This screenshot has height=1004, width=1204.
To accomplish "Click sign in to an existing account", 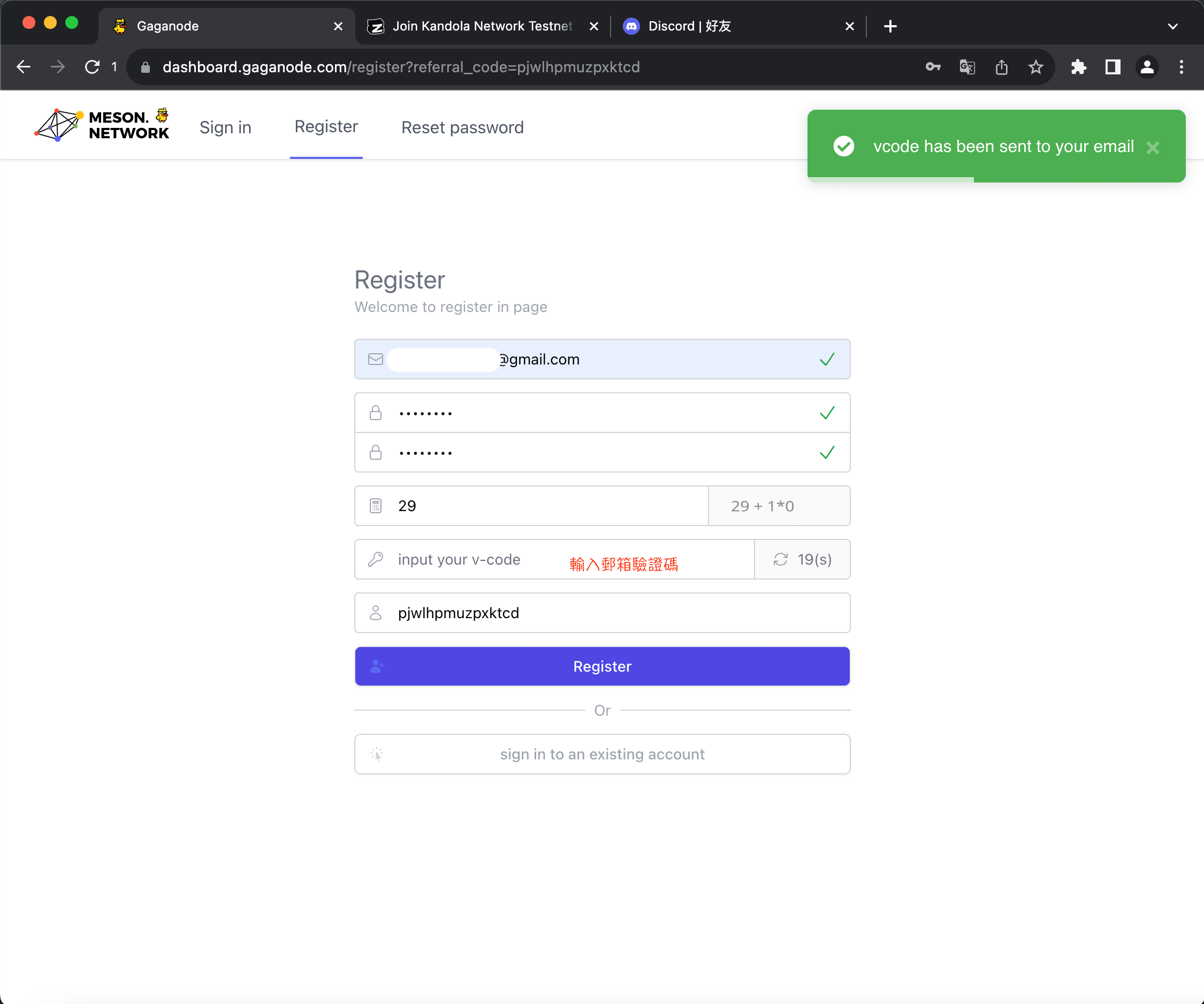I will 602,754.
